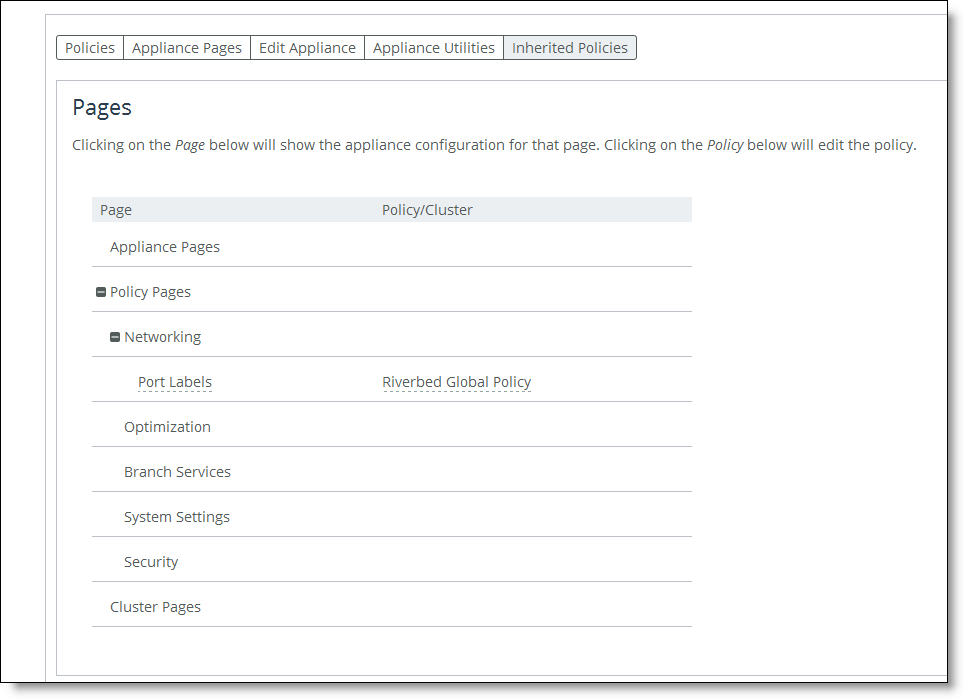Click the description text starting 'Clicking on the Page below'
Image resolution: width=964 pixels, height=699 pixels.
(494, 145)
